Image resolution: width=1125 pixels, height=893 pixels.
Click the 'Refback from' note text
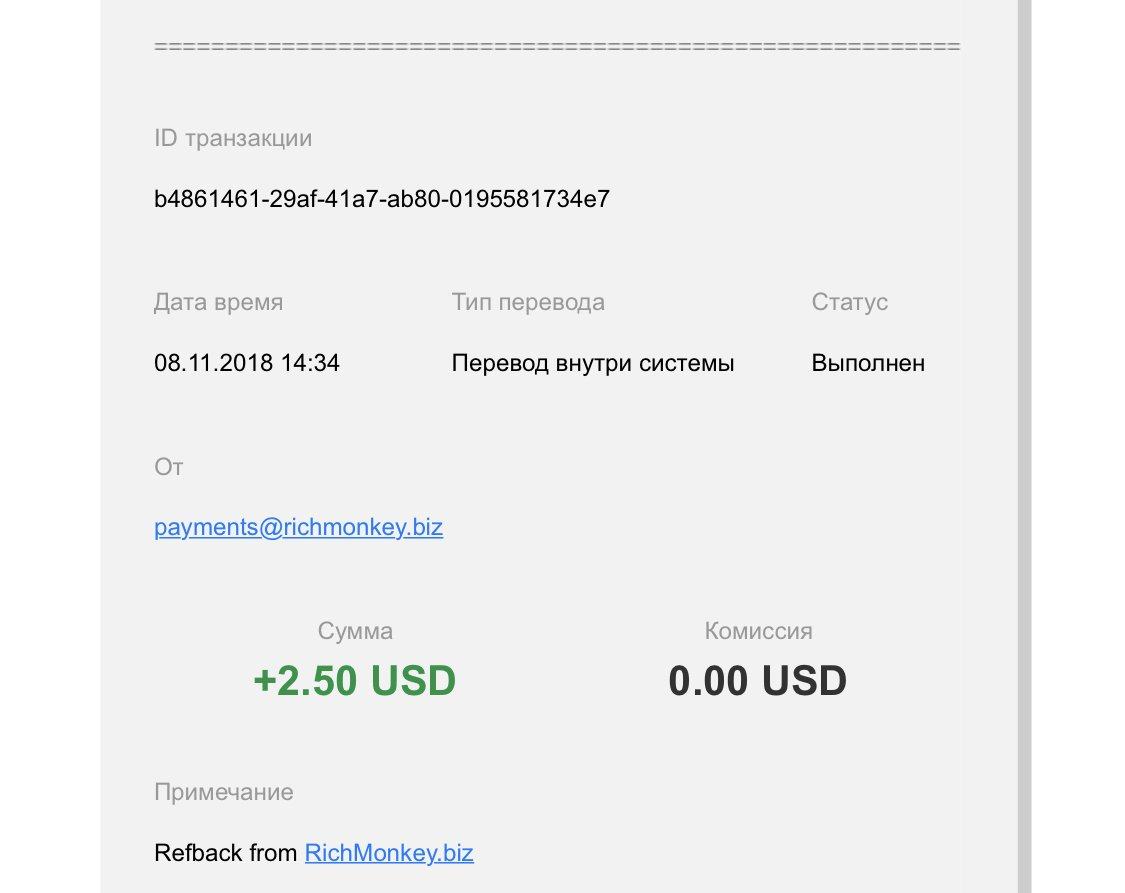226,853
